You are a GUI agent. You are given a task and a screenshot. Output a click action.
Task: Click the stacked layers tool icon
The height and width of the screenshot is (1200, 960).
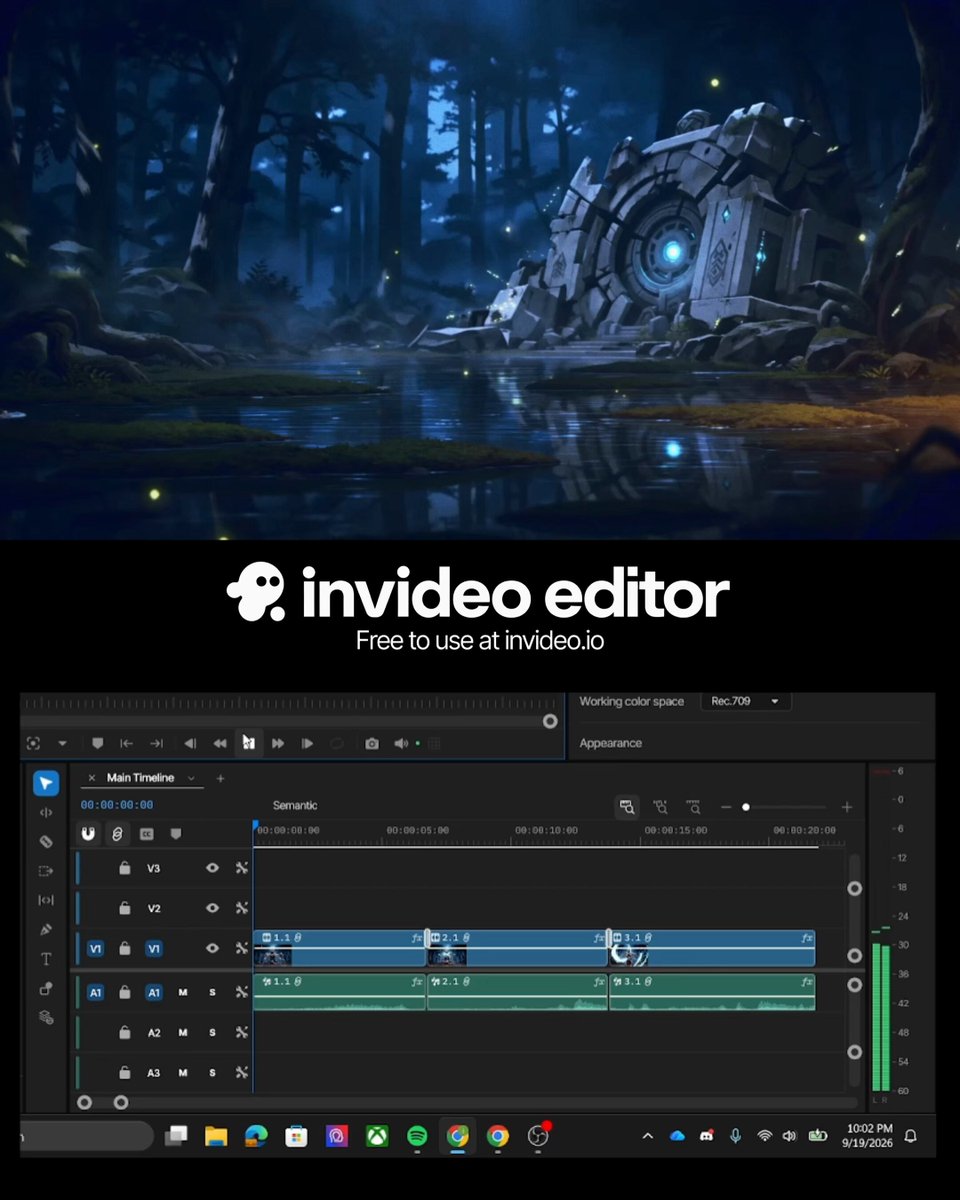click(46, 1017)
